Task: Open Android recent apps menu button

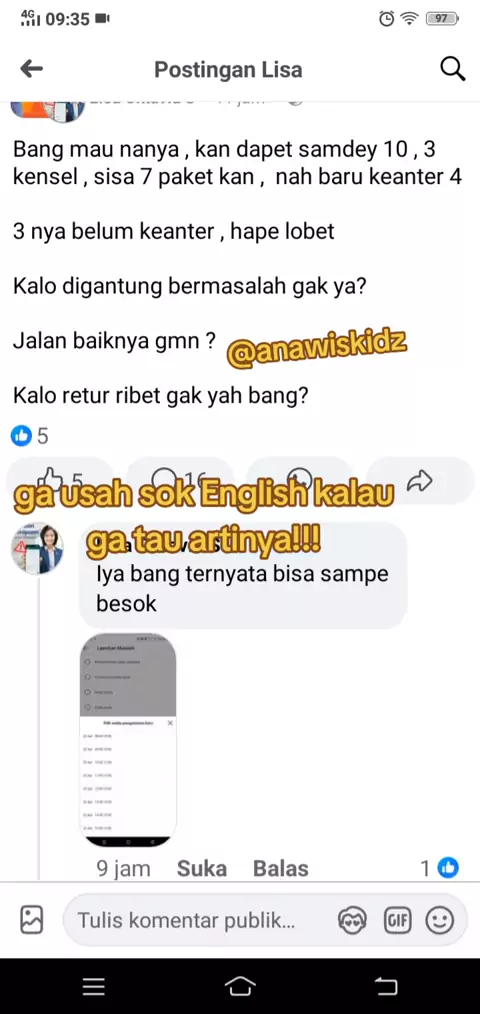Action: [94, 986]
